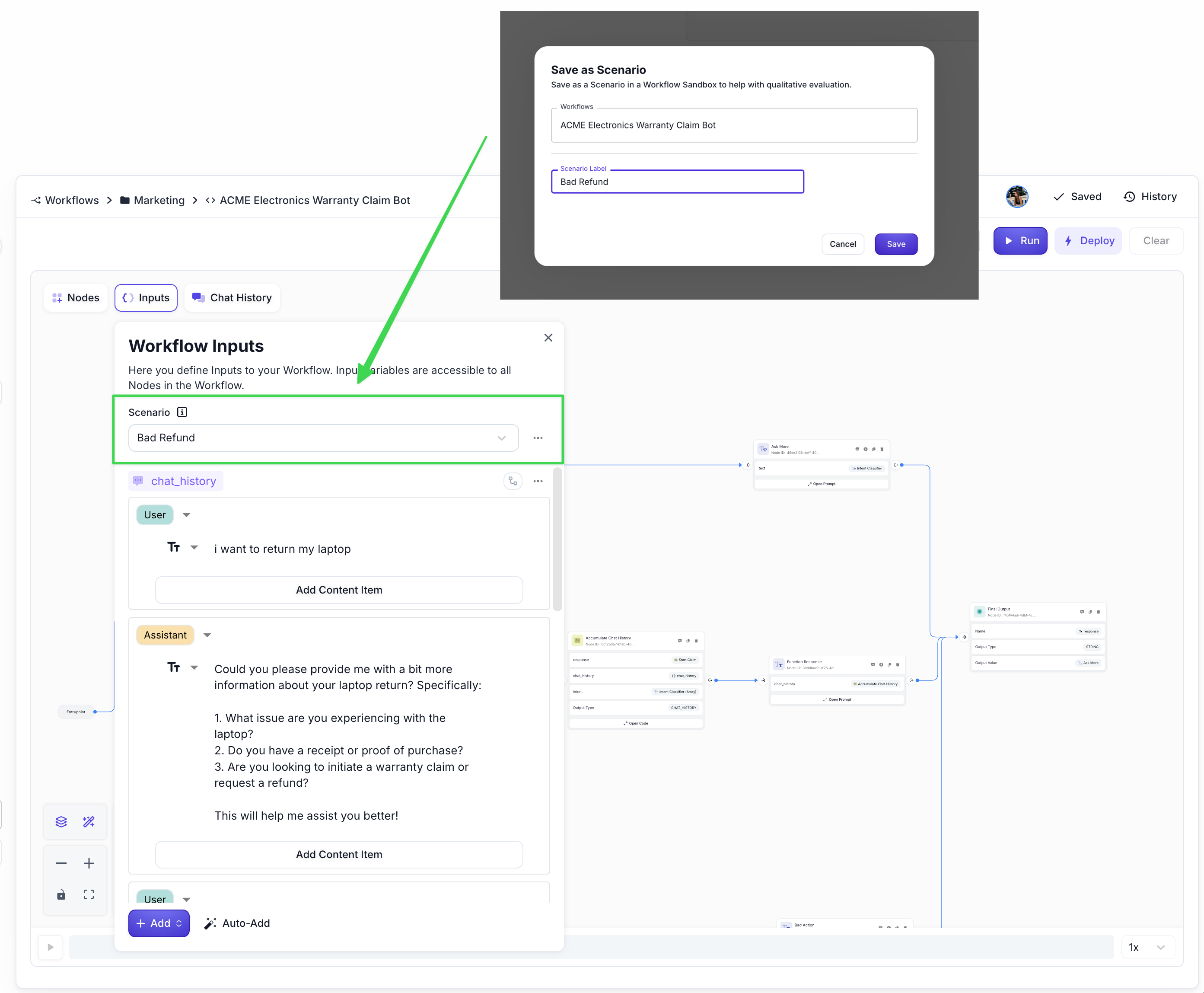Click the Scenario info icon
This screenshot has width=1204, height=993.
coord(182,412)
